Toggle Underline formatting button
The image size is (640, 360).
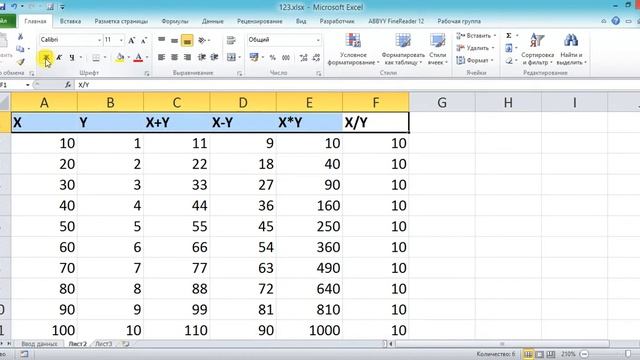[72, 58]
